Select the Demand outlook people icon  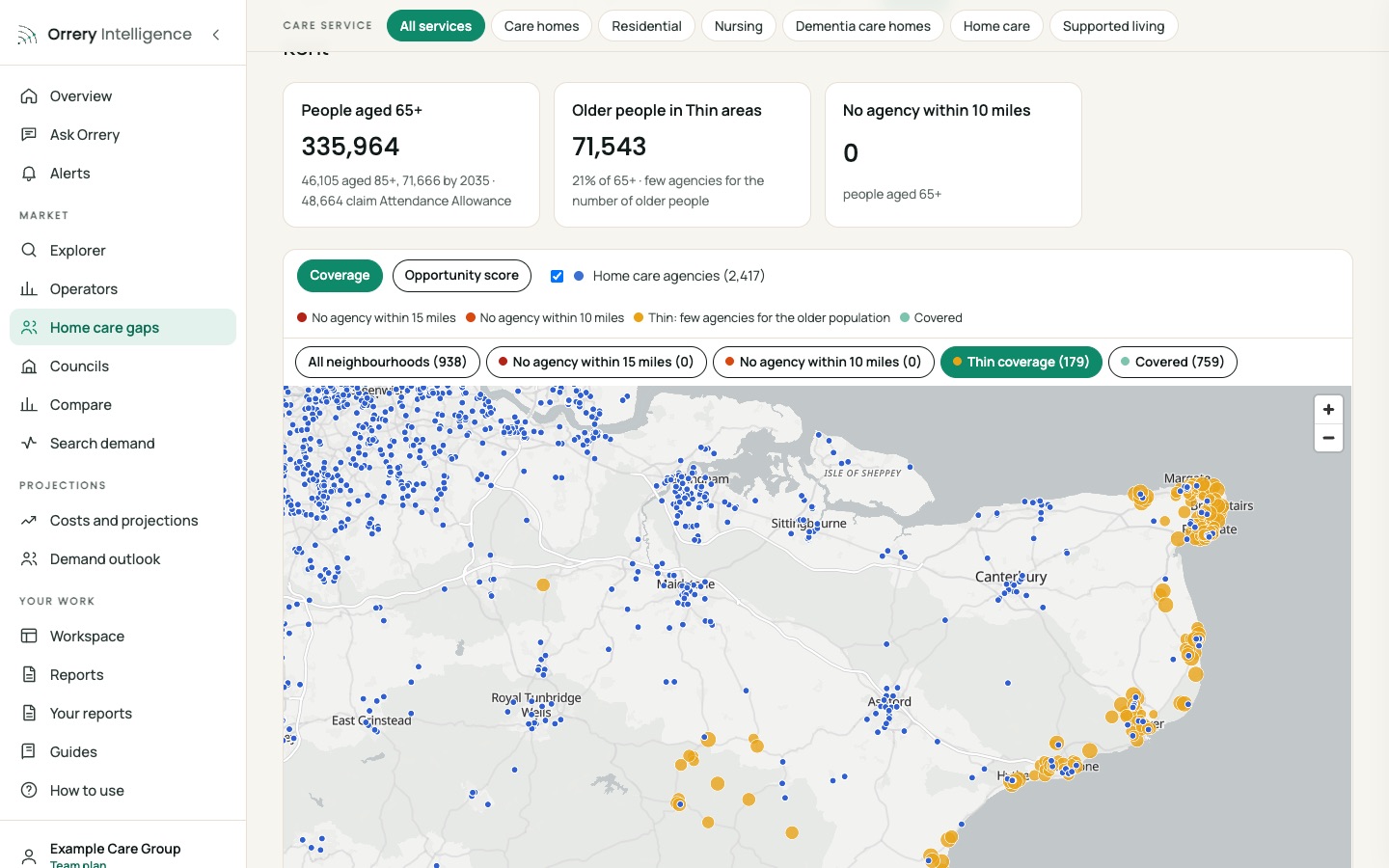coord(29,559)
